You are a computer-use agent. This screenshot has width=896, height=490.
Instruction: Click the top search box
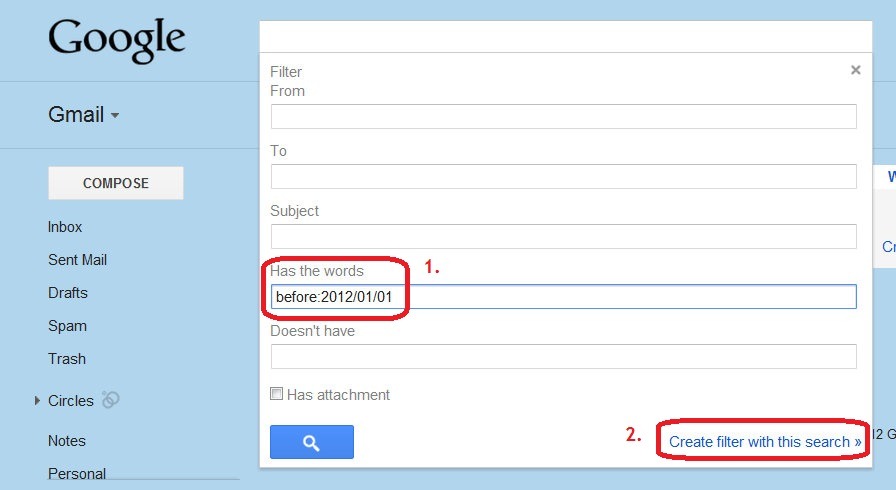(x=566, y=37)
